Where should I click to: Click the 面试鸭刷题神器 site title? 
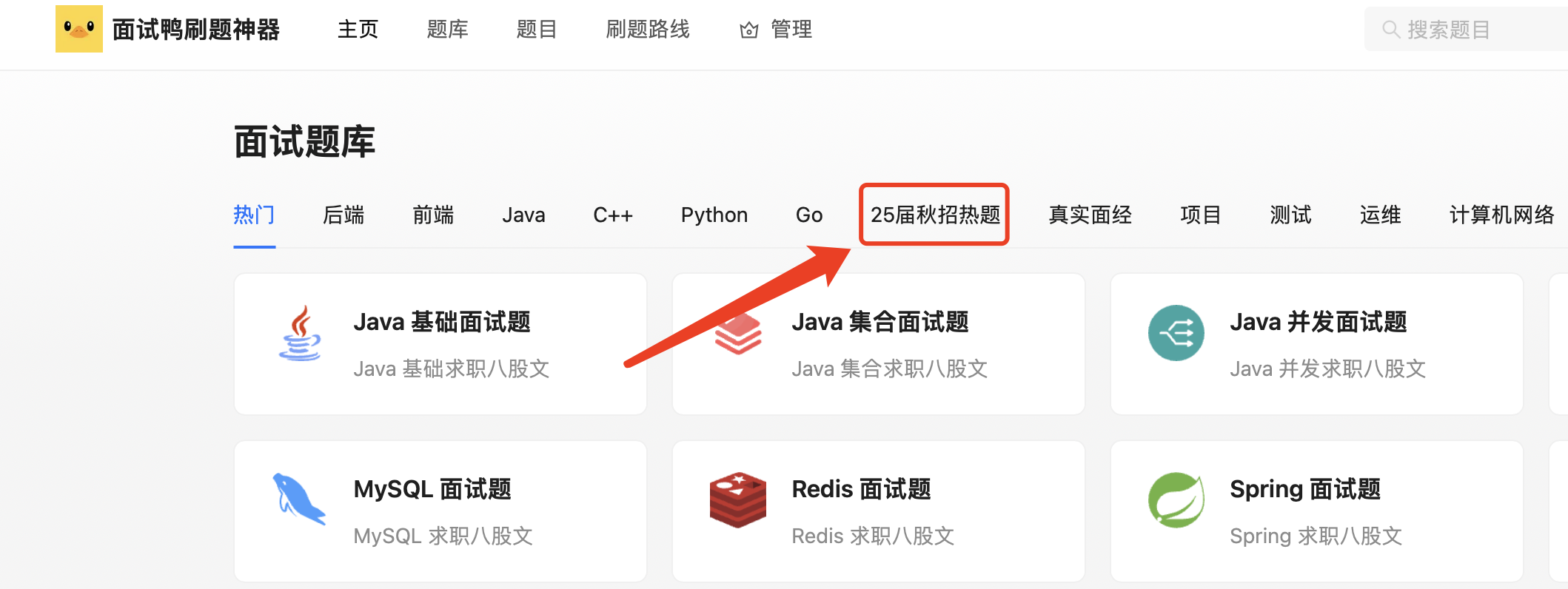[x=196, y=30]
